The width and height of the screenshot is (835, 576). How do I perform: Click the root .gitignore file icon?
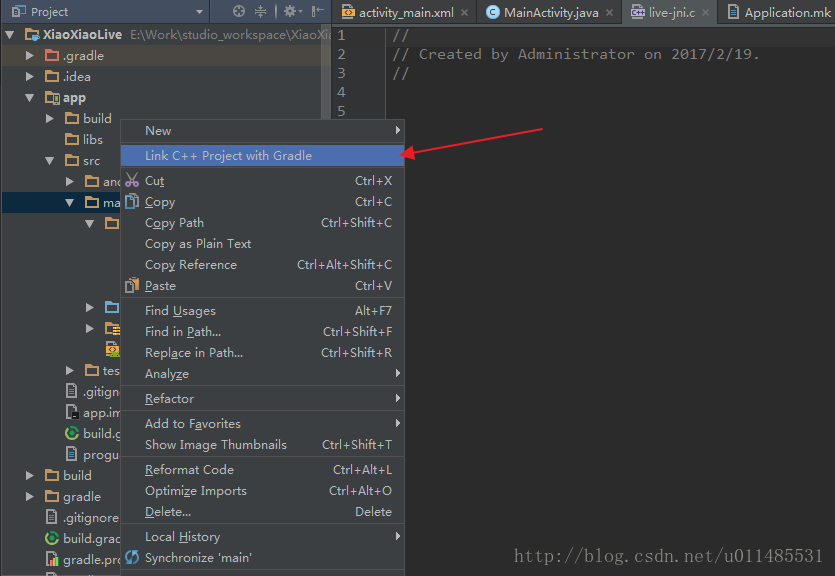tap(52, 517)
